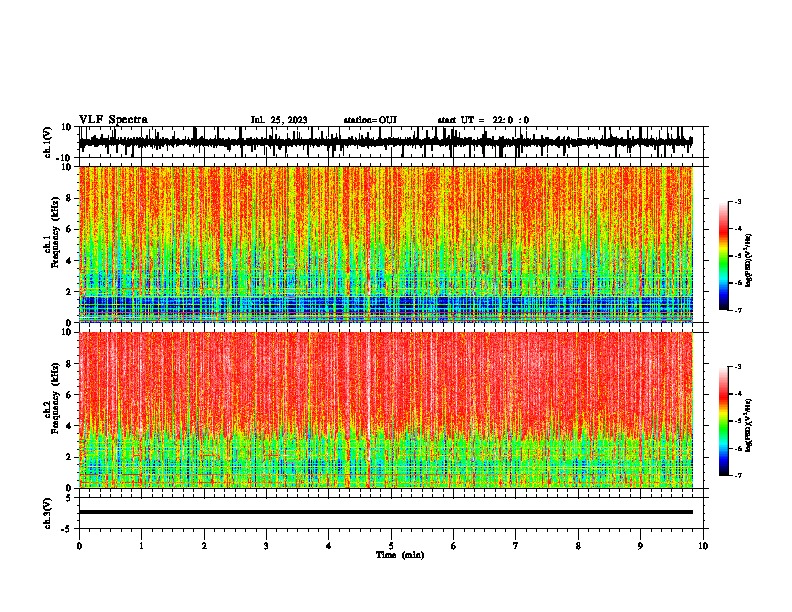Click the time axis tick label '9'
This screenshot has height=612, width=792.
(x=640, y=546)
